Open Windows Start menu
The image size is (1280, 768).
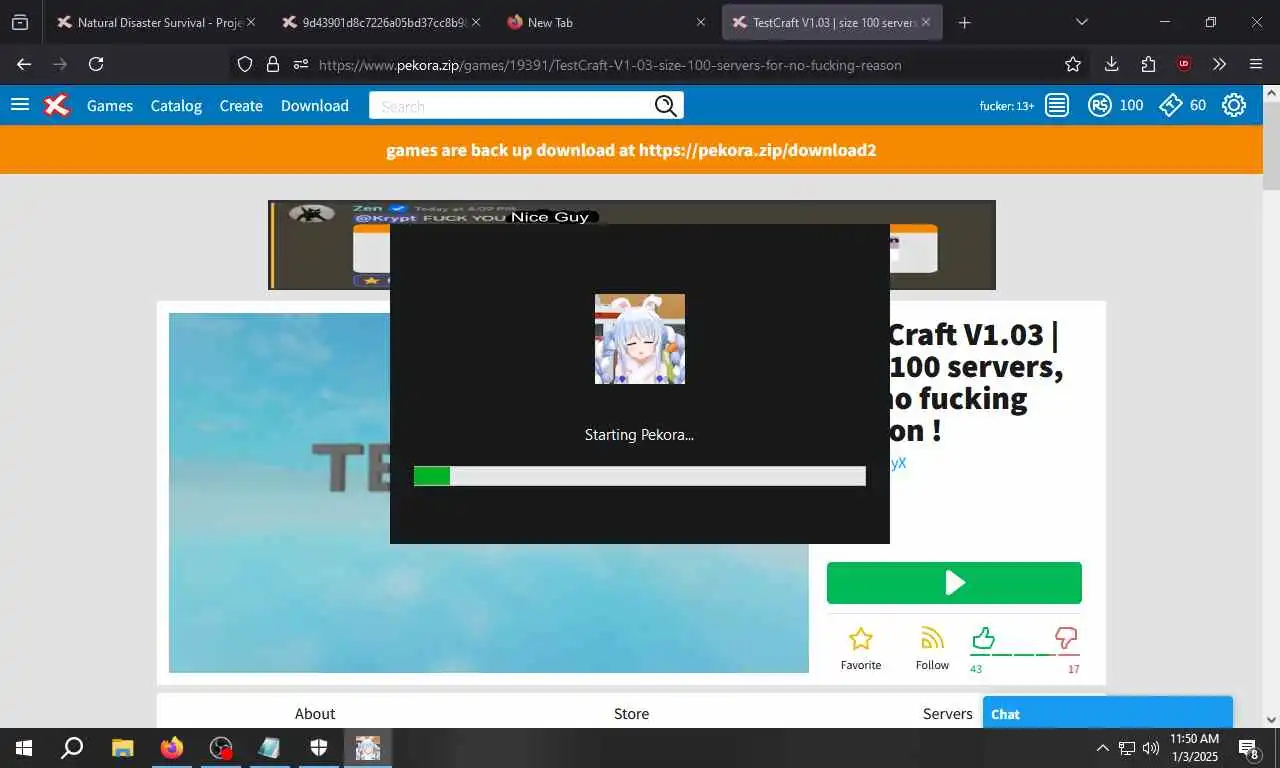point(24,748)
